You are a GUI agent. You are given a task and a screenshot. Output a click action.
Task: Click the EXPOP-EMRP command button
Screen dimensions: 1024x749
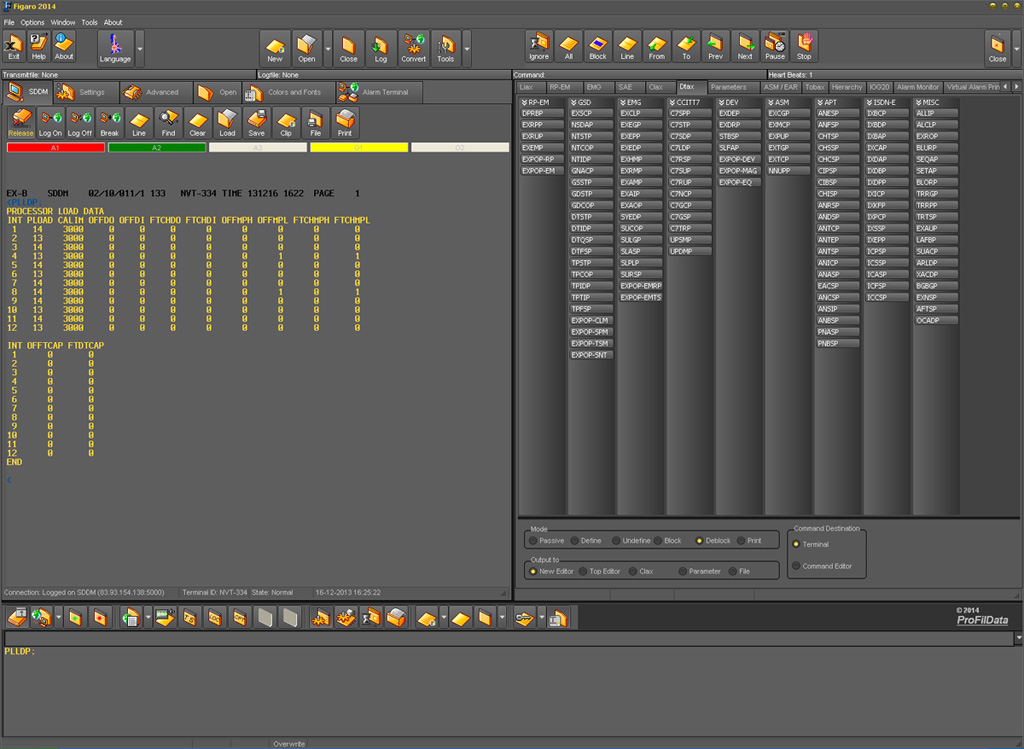click(642, 286)
